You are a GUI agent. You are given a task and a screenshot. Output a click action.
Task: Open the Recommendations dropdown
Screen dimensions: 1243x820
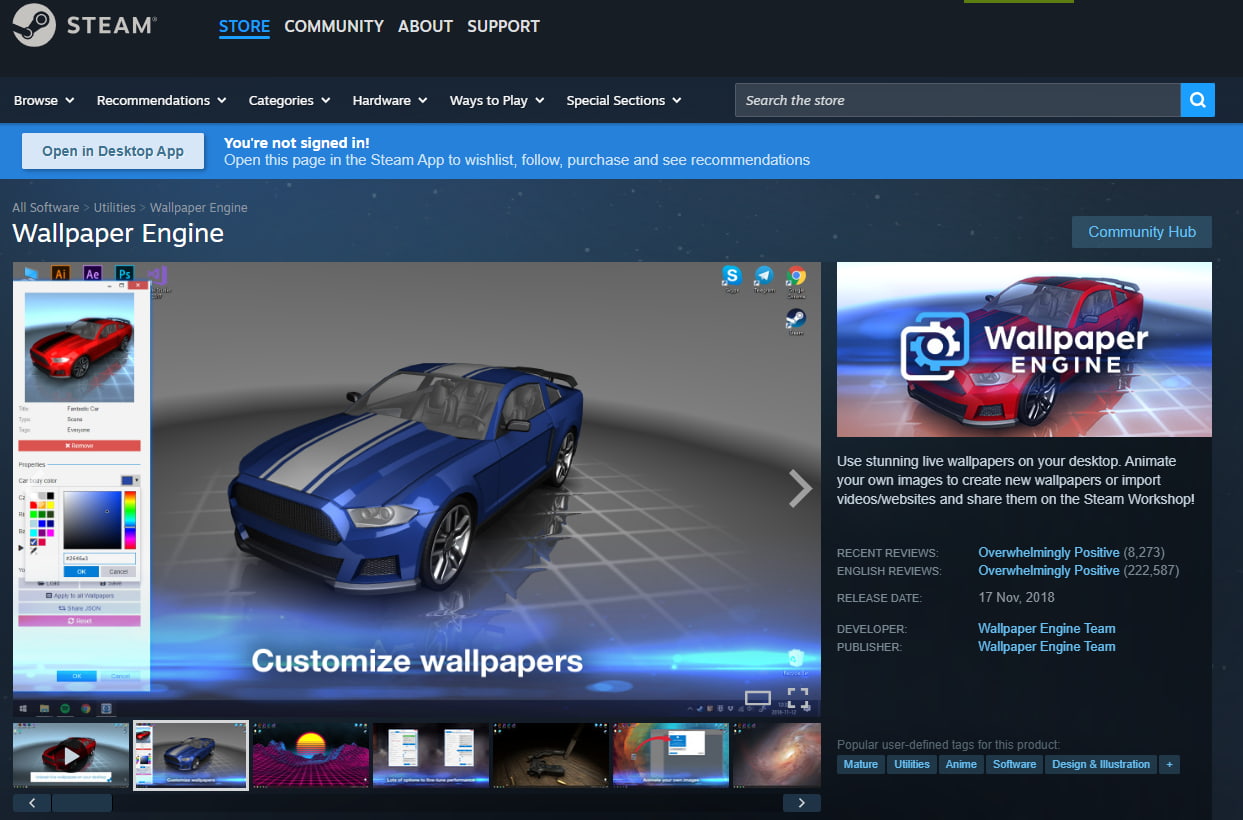tap(161, 100)
